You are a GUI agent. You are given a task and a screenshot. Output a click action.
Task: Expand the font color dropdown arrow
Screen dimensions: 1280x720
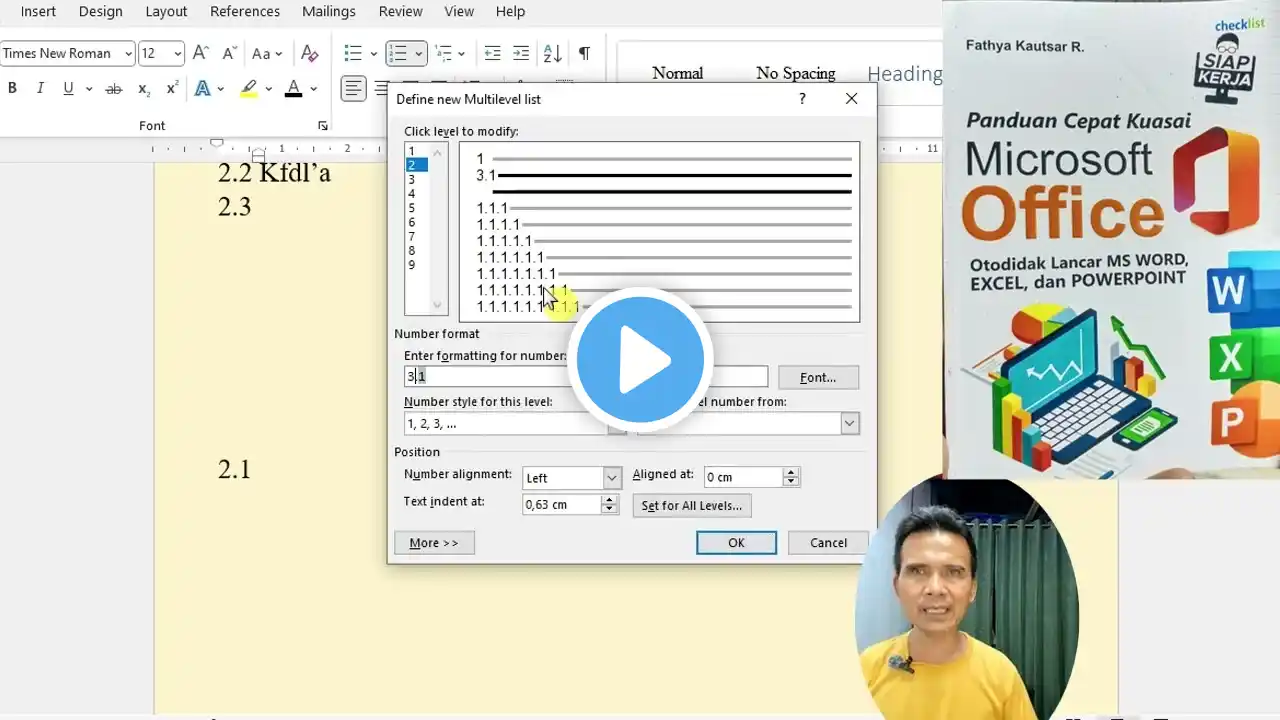(313, 88)
